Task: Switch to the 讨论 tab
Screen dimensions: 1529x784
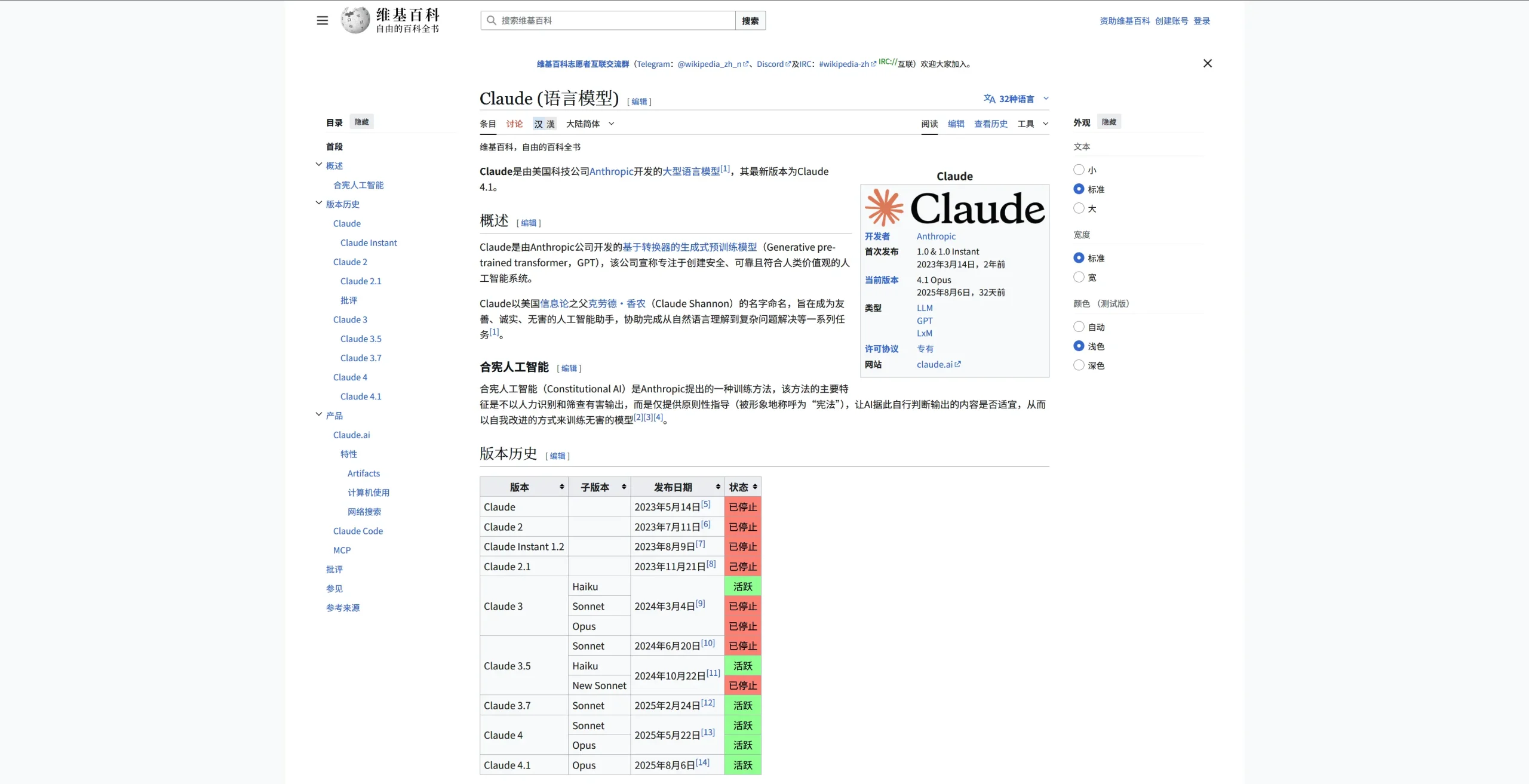Action: click(514, 124)
